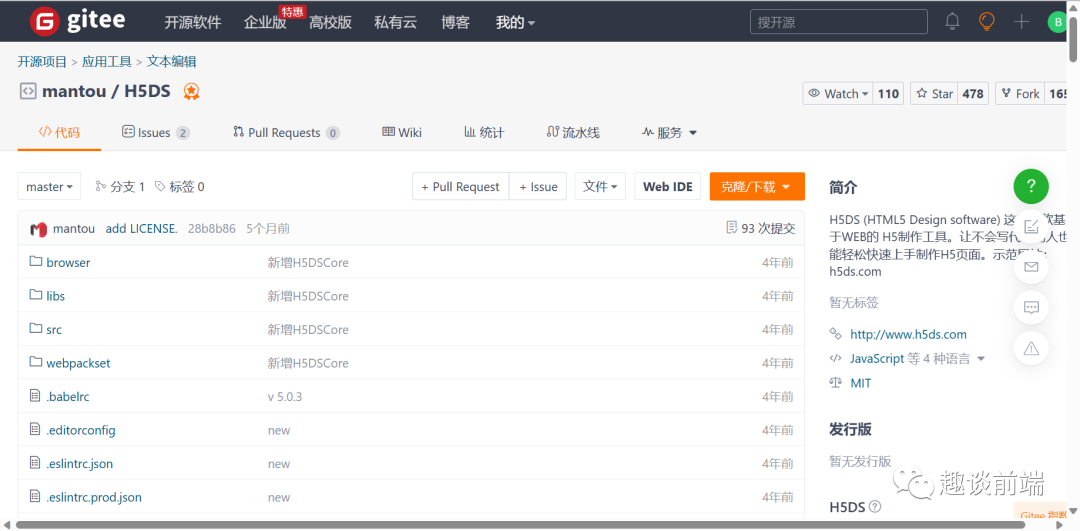Open 博客 in top navigation

pyautogui.click(x=455, y=22)
